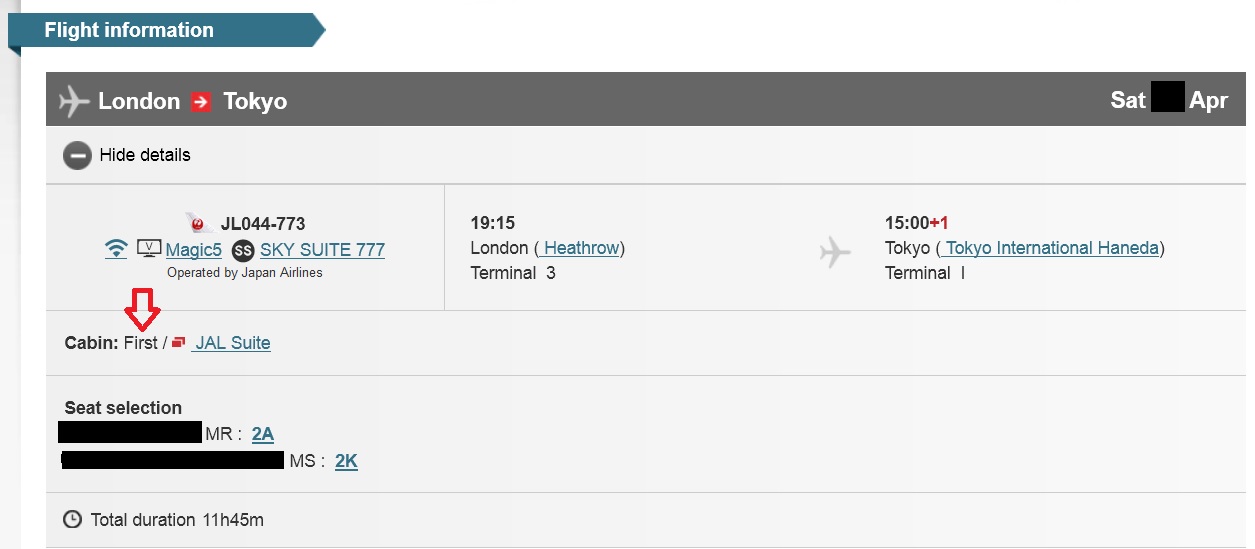The image size is (1255, 549).
Task: Click the airplane icon beside London
Action: (x=74, y=101)
